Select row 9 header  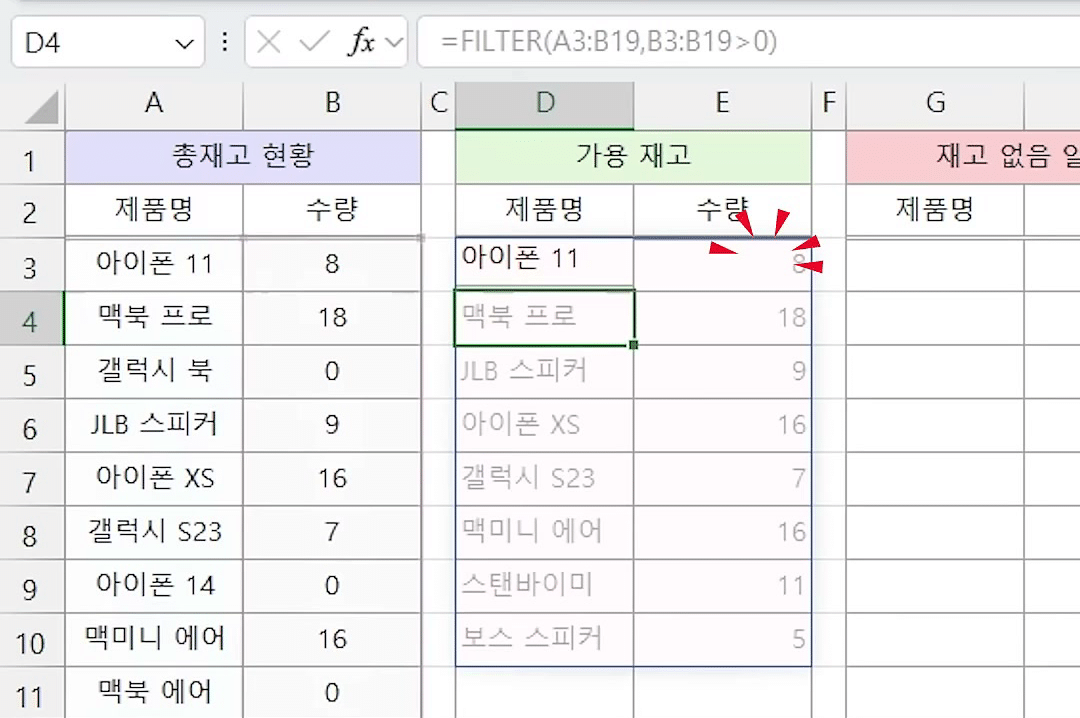[32, 587]
